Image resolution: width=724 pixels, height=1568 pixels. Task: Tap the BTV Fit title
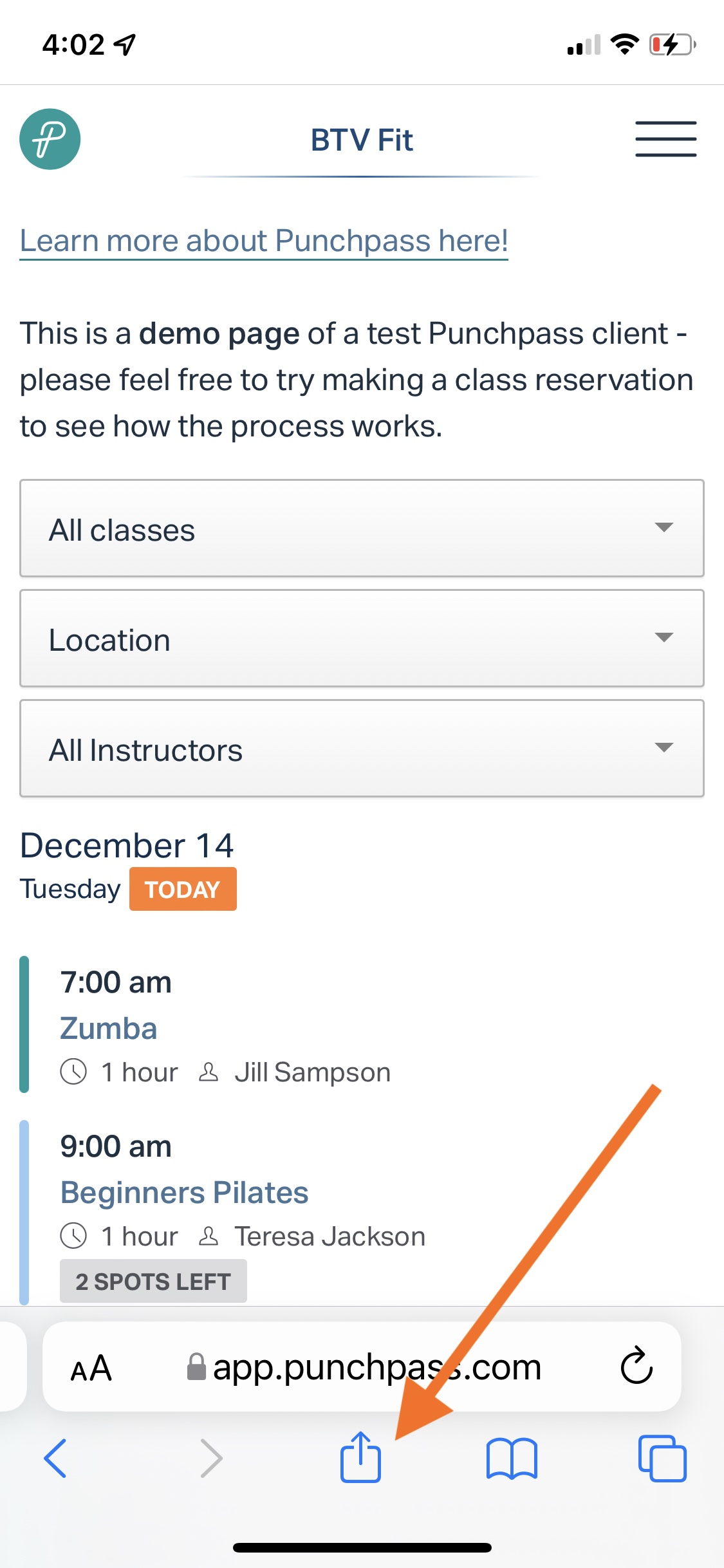pos(362,140)
